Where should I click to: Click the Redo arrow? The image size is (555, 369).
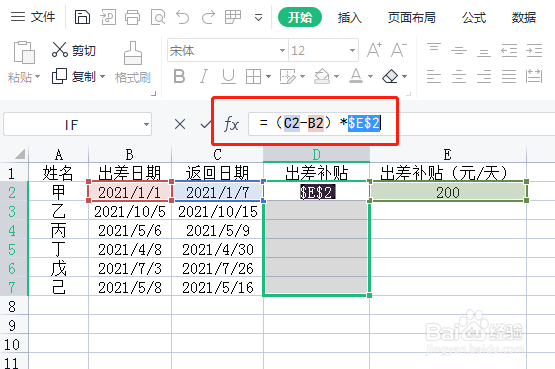[x=208, y=17]
